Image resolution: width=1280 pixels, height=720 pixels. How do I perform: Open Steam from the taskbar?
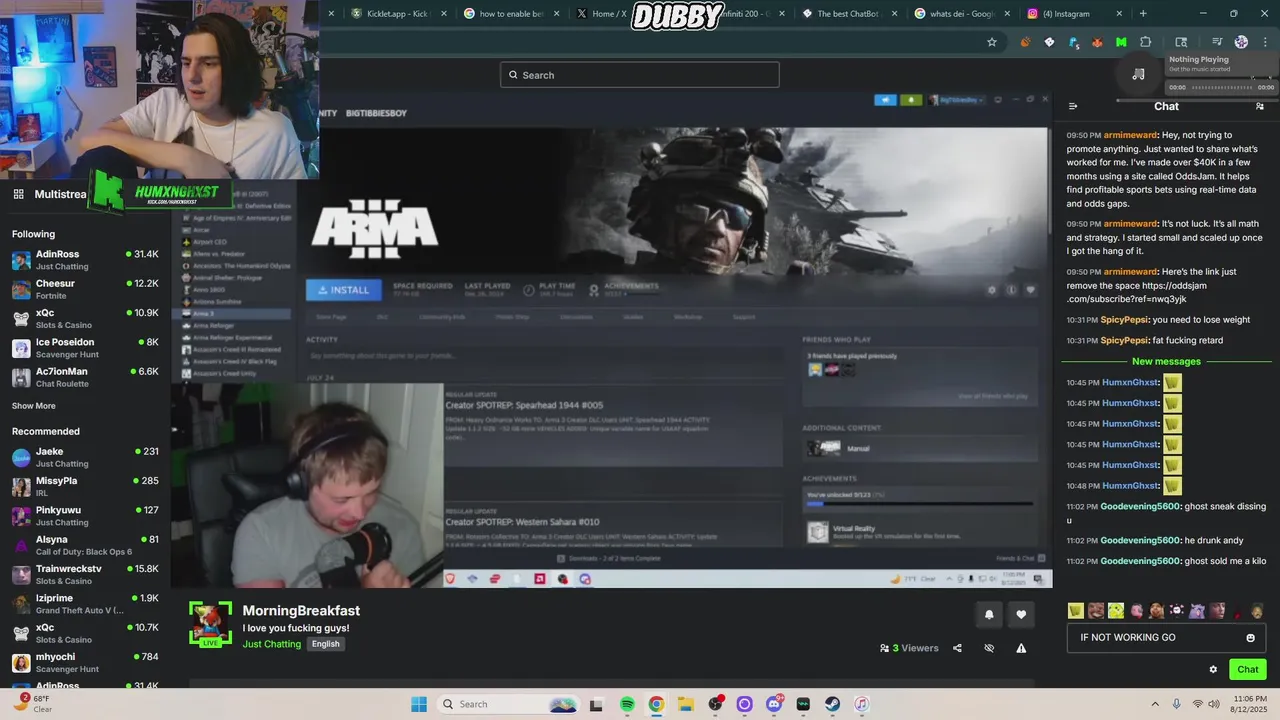(832, 704)
